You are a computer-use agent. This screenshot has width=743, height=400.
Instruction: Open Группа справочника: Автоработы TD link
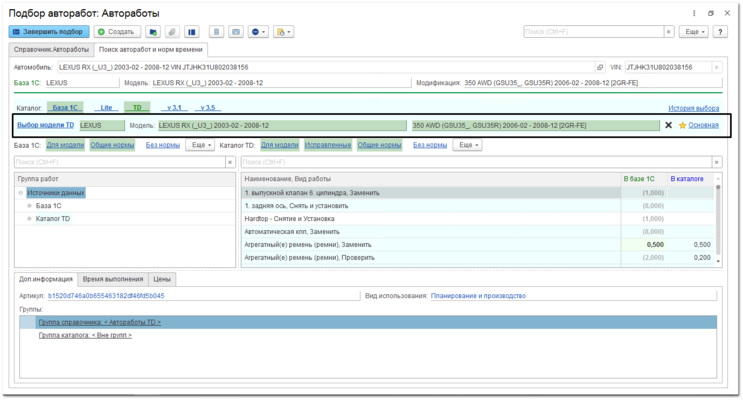[x=100, y=322]
